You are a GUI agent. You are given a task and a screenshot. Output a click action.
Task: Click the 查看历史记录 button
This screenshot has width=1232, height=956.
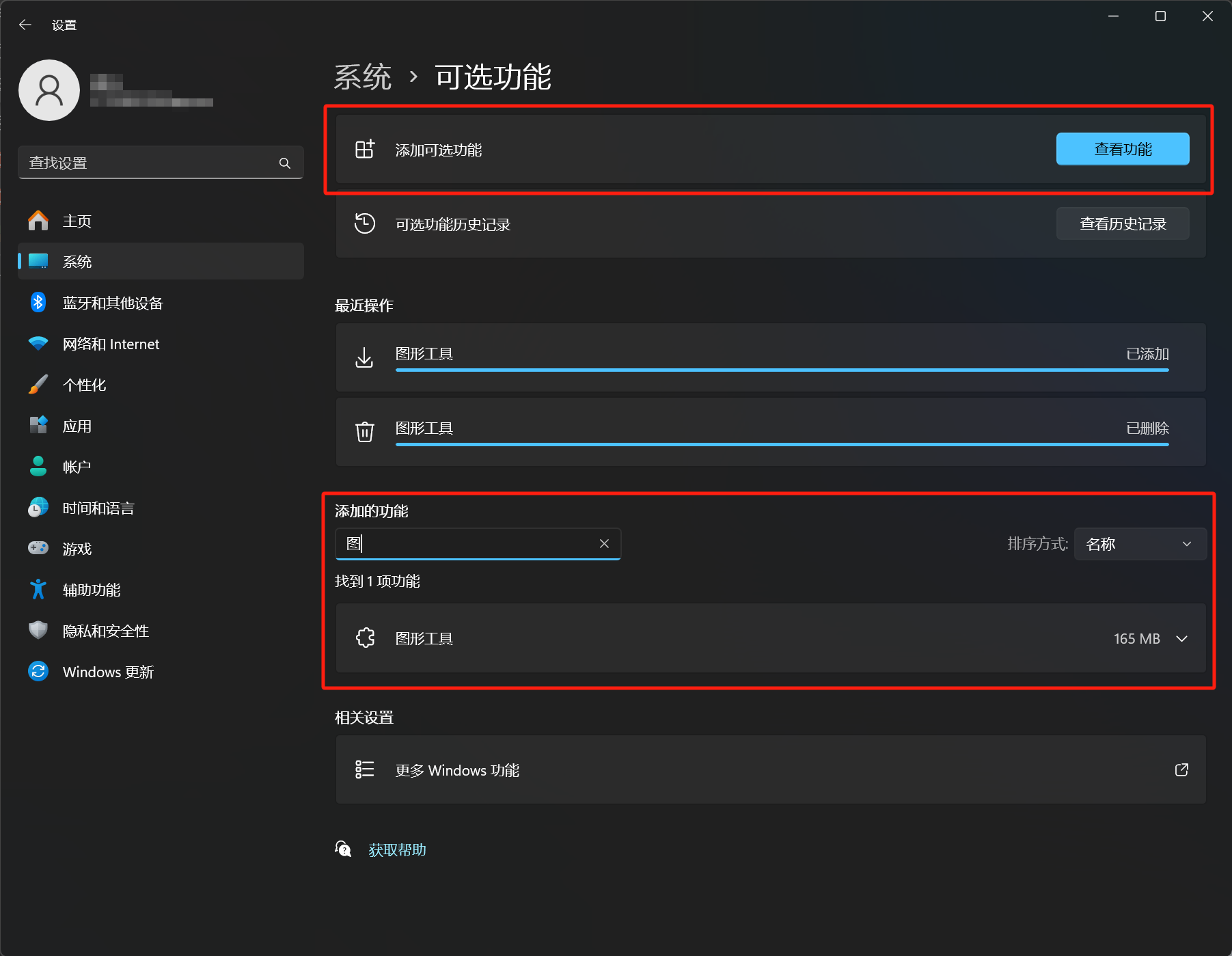pos(1123,223)
